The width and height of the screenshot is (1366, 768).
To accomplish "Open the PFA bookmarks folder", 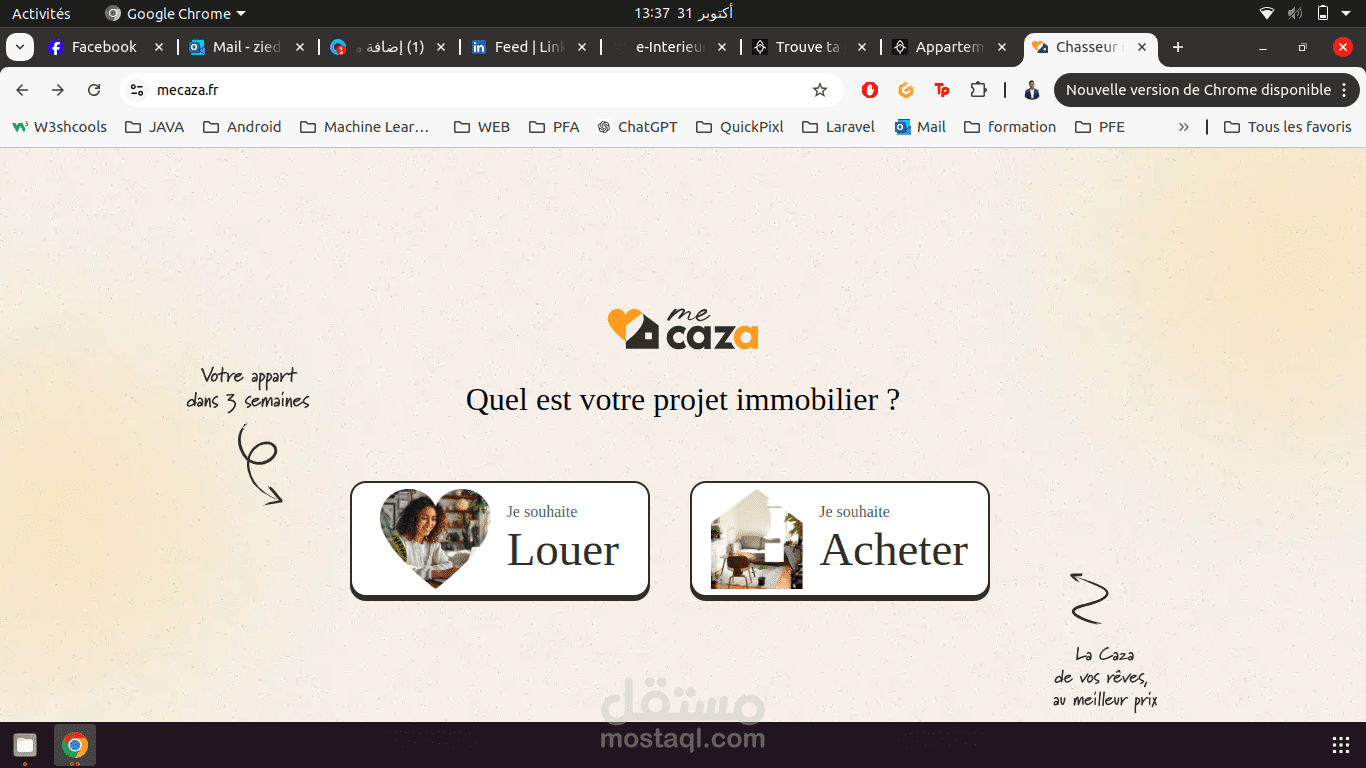I will click(554, 127).
